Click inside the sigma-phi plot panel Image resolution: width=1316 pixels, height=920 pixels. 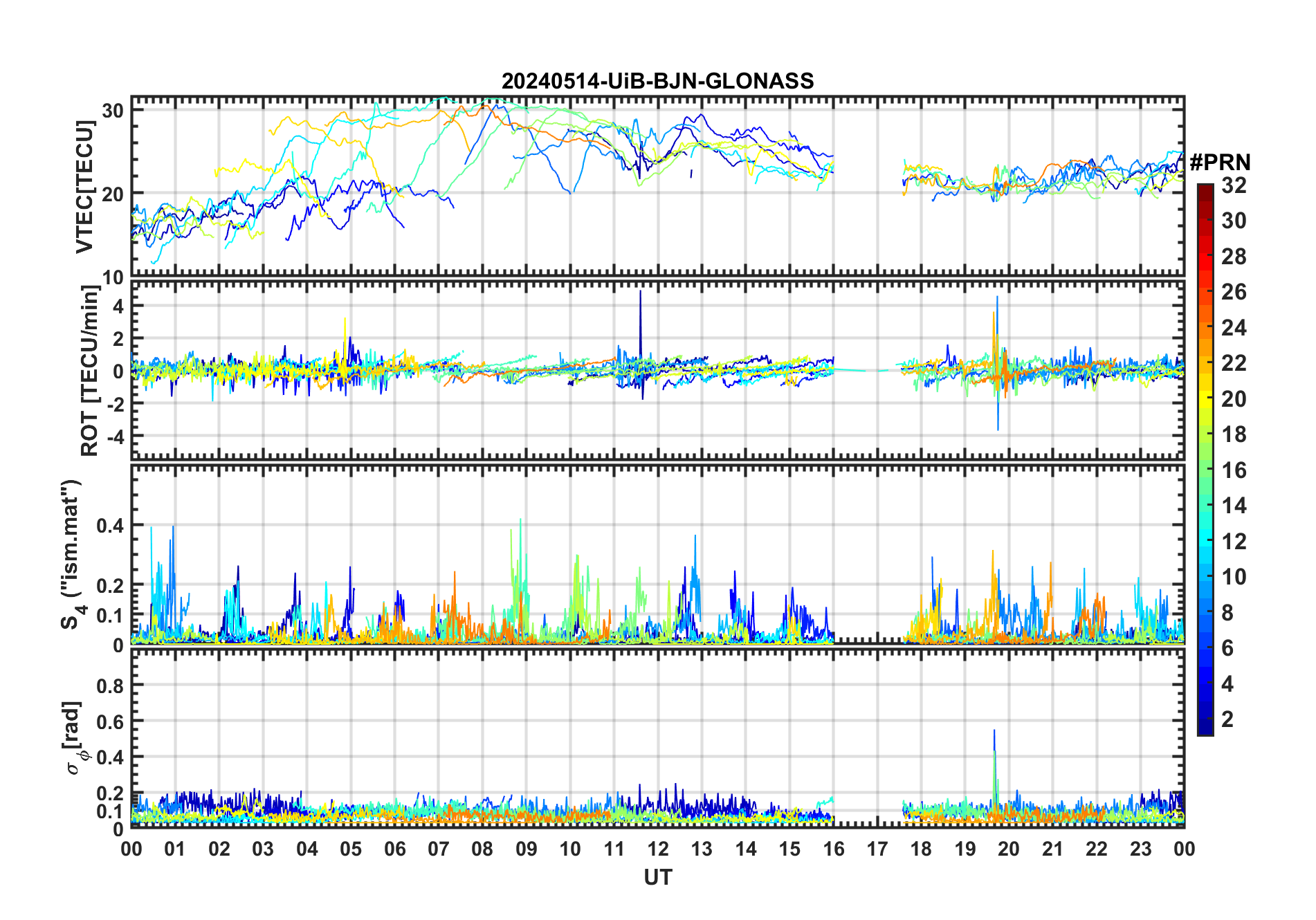pos(657,737)
